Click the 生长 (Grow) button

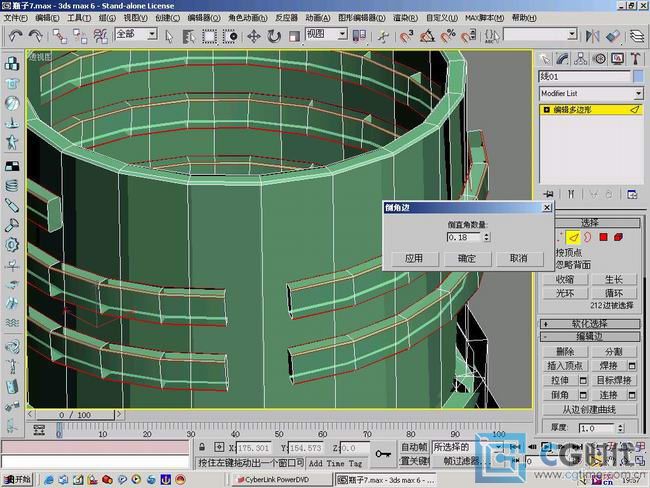614,279
